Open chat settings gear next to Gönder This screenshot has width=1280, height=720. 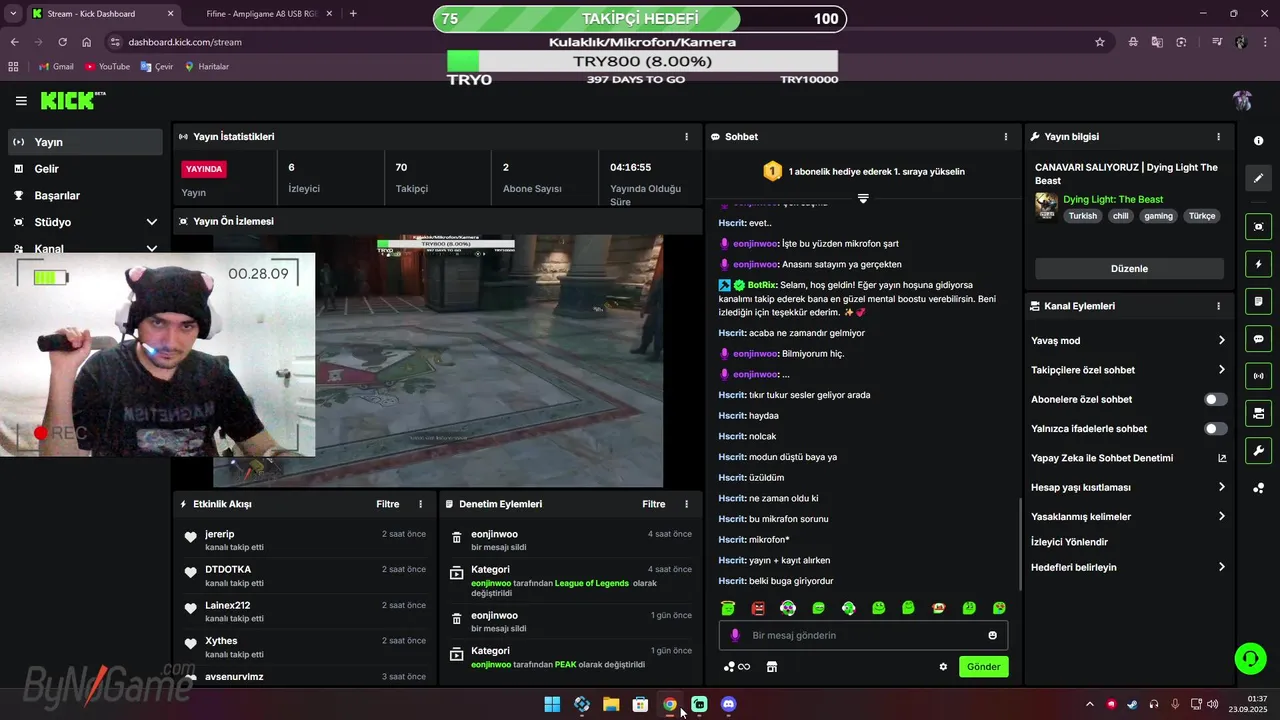coord(943,667)
